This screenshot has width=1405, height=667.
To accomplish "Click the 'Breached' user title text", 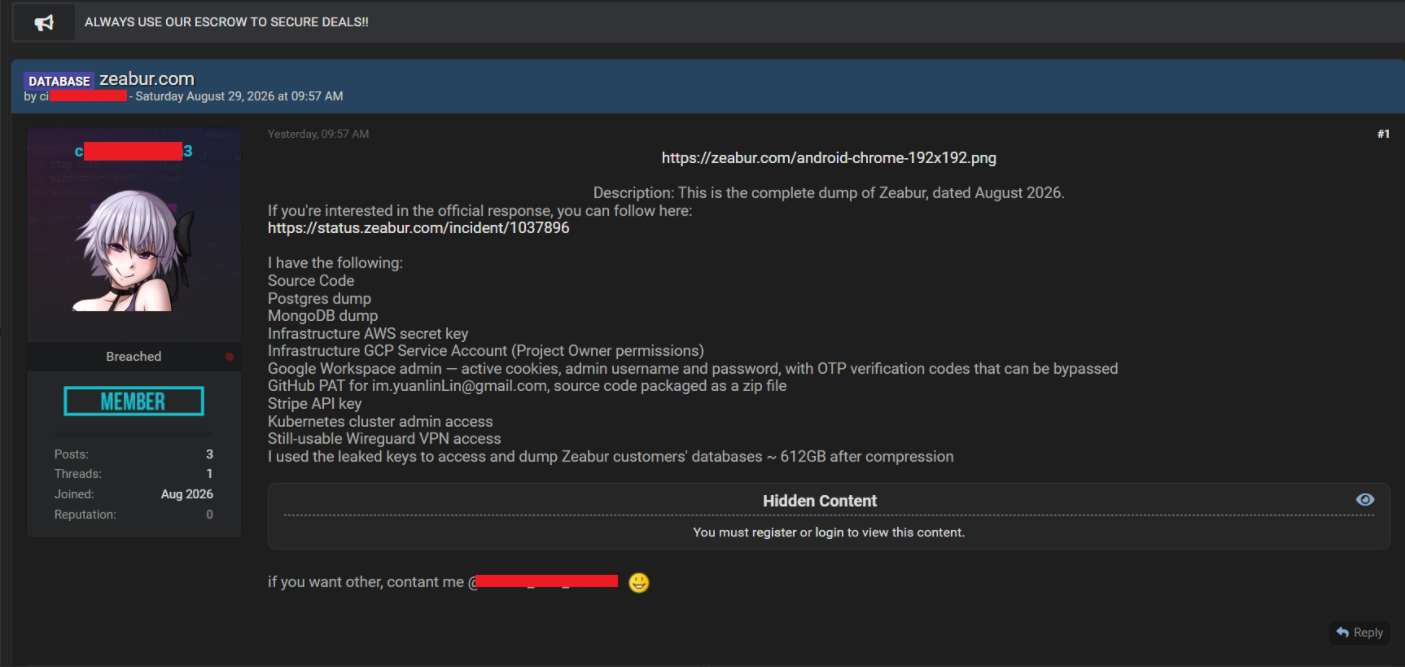I will click(x=134, y=356).
